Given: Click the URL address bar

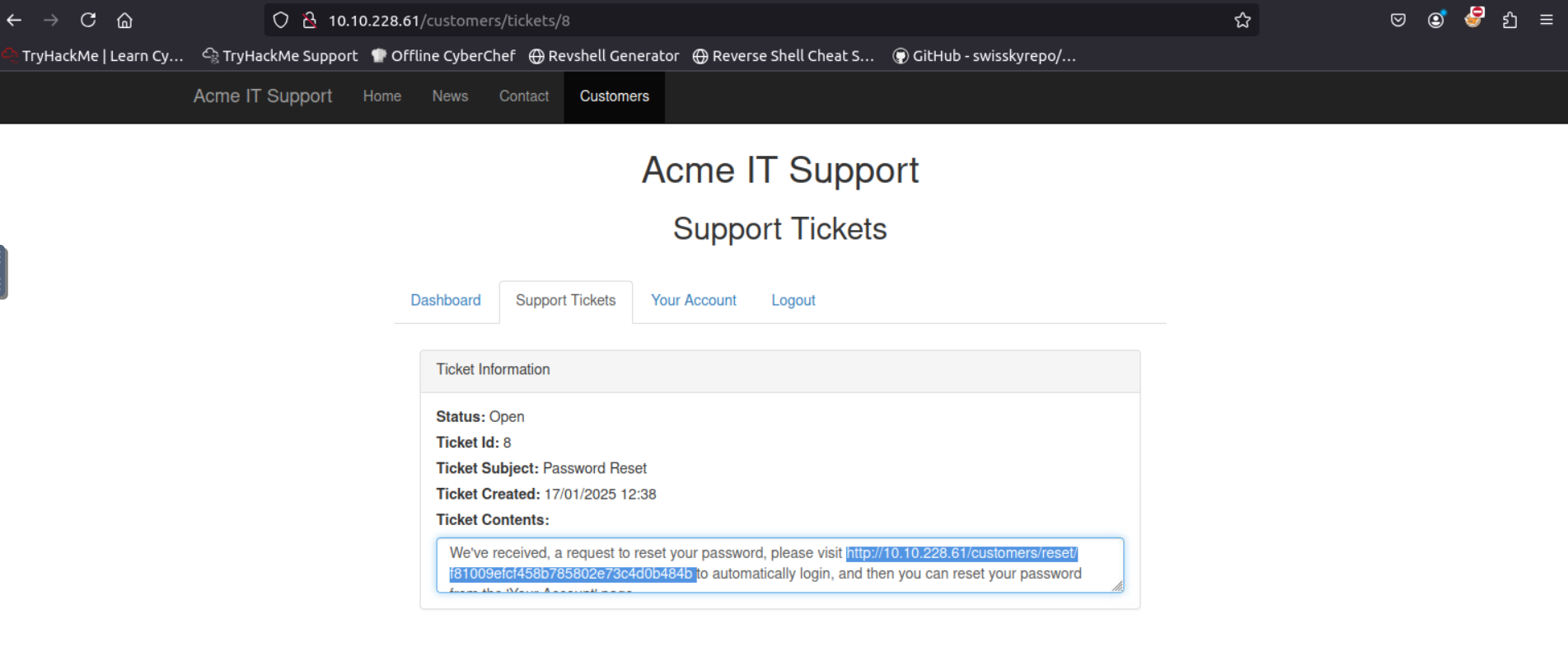Looking at the screenshot, I should (742, 21).
